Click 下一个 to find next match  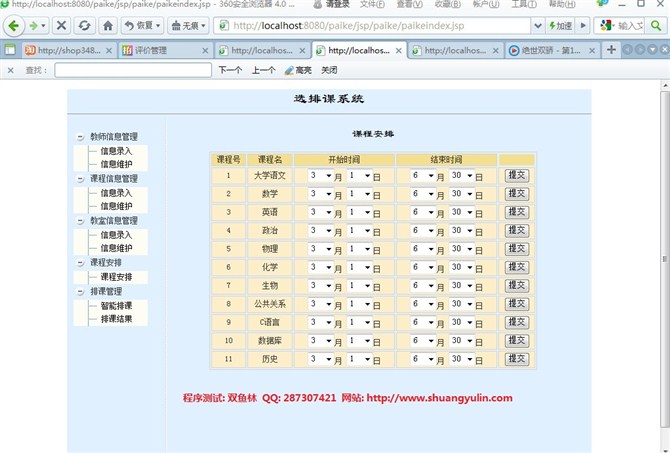pyautogui.click(x=230, y=70)
